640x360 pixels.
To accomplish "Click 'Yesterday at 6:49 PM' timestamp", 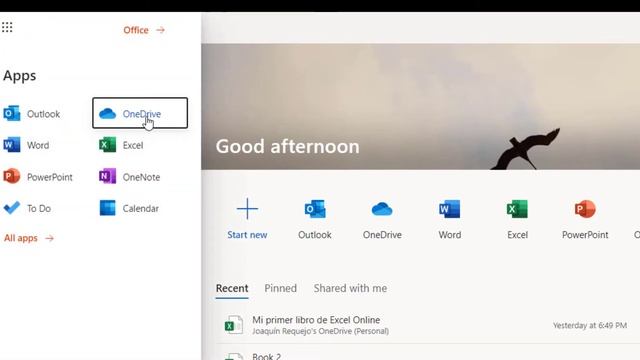I will coord(590,325).
